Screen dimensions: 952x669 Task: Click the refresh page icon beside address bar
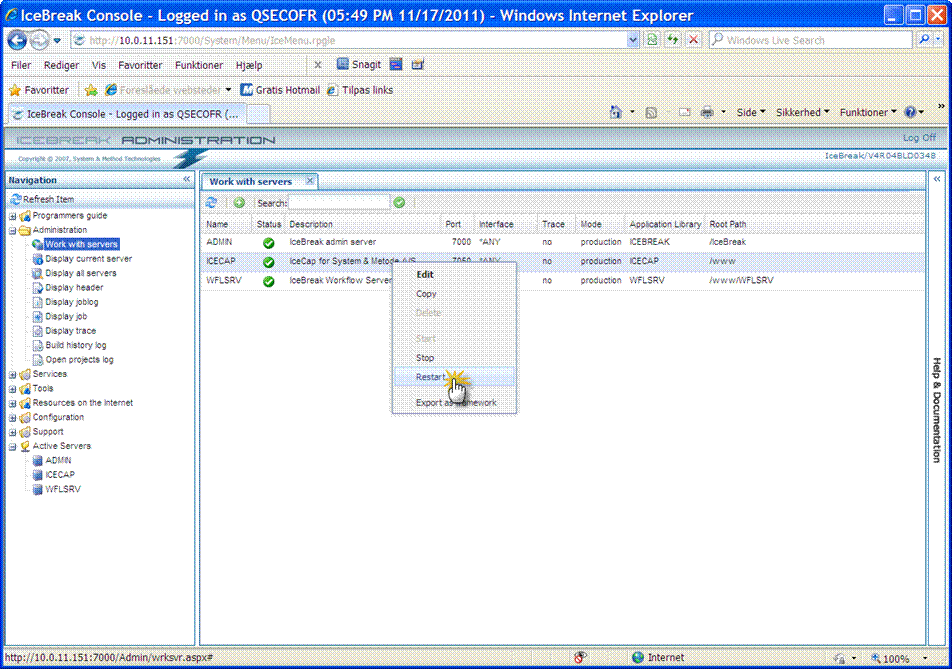(673, 40)
